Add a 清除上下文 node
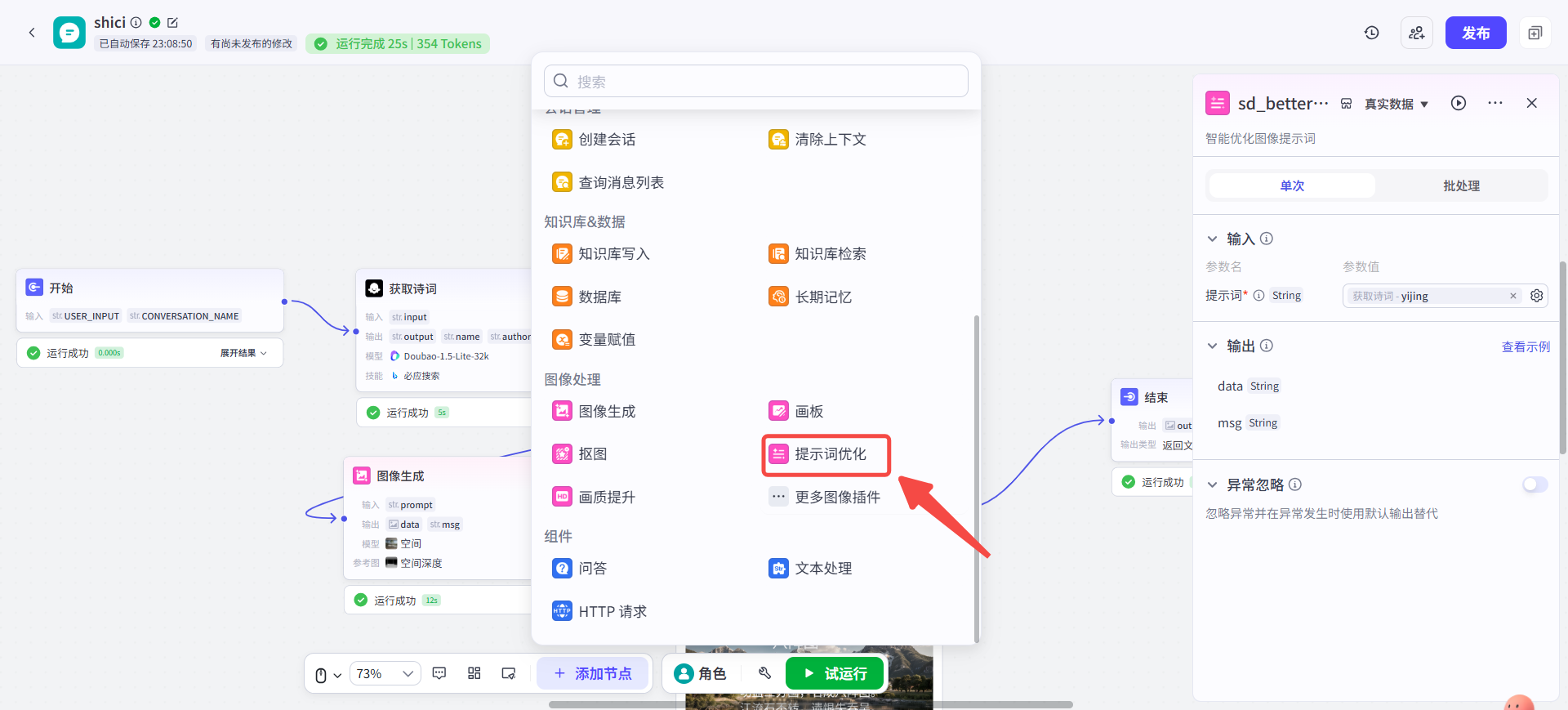 tap(817, 140)
